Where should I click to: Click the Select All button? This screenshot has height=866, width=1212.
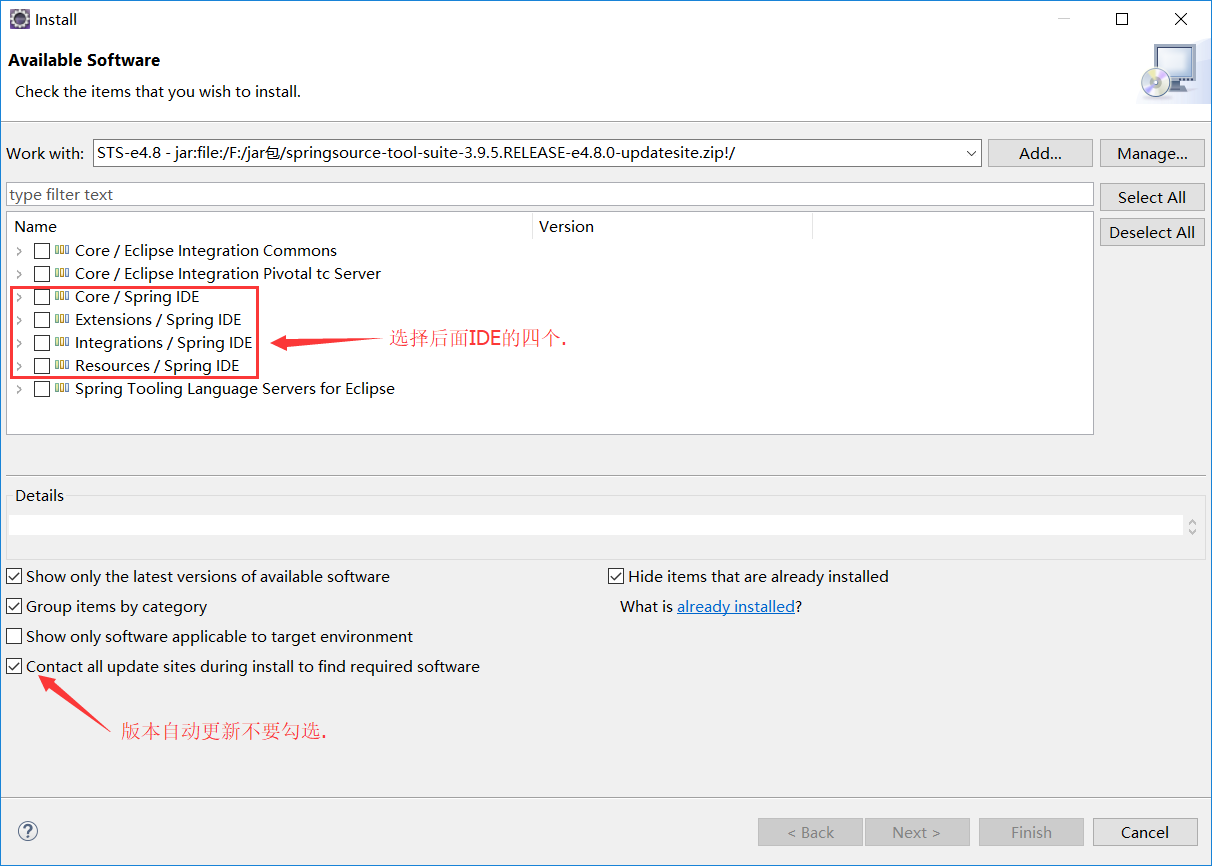click(x=1152, y=197)
